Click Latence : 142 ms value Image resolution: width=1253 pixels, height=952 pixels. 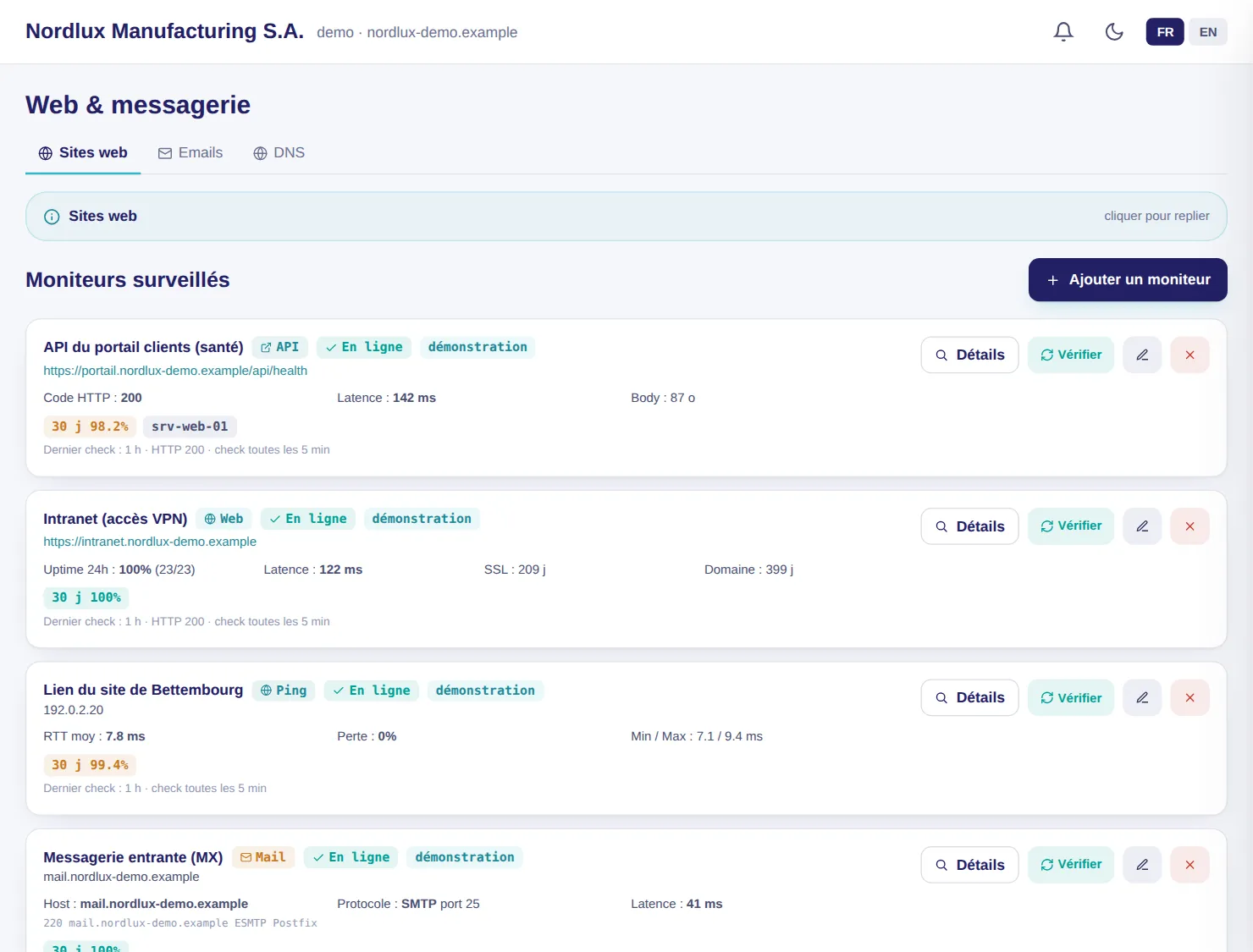click(386, 398)
